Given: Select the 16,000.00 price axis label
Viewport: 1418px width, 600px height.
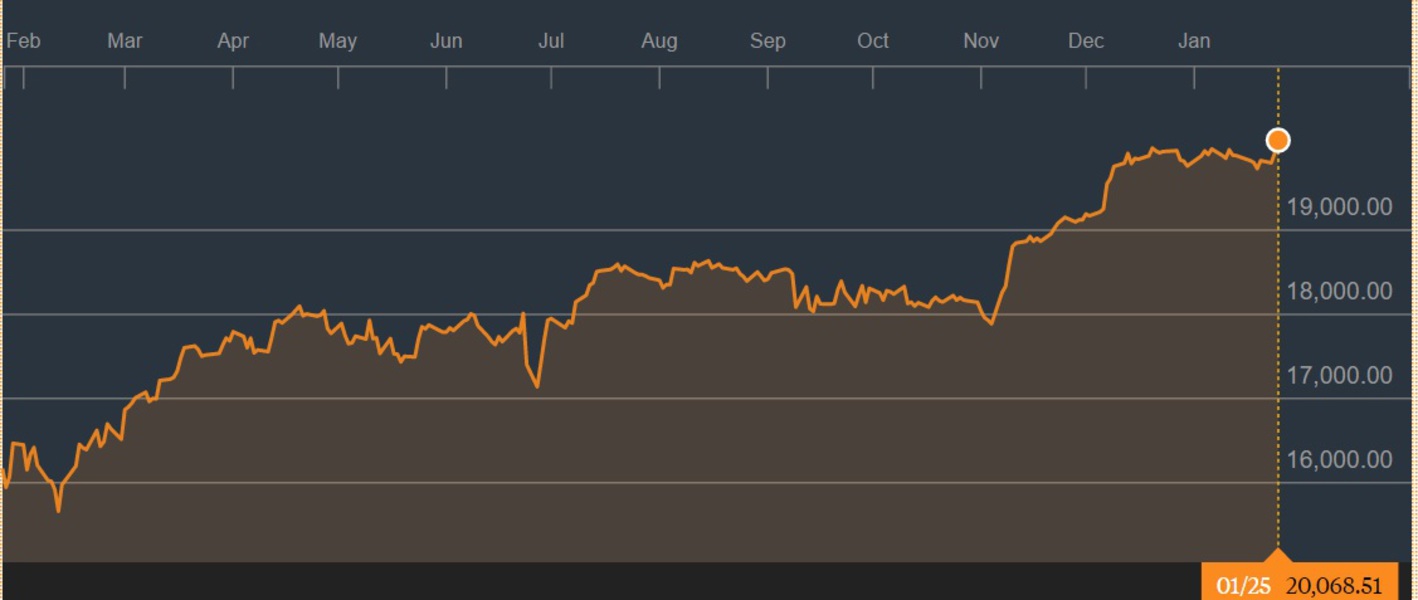Looking at the screenshot, I should (1340, 459).
